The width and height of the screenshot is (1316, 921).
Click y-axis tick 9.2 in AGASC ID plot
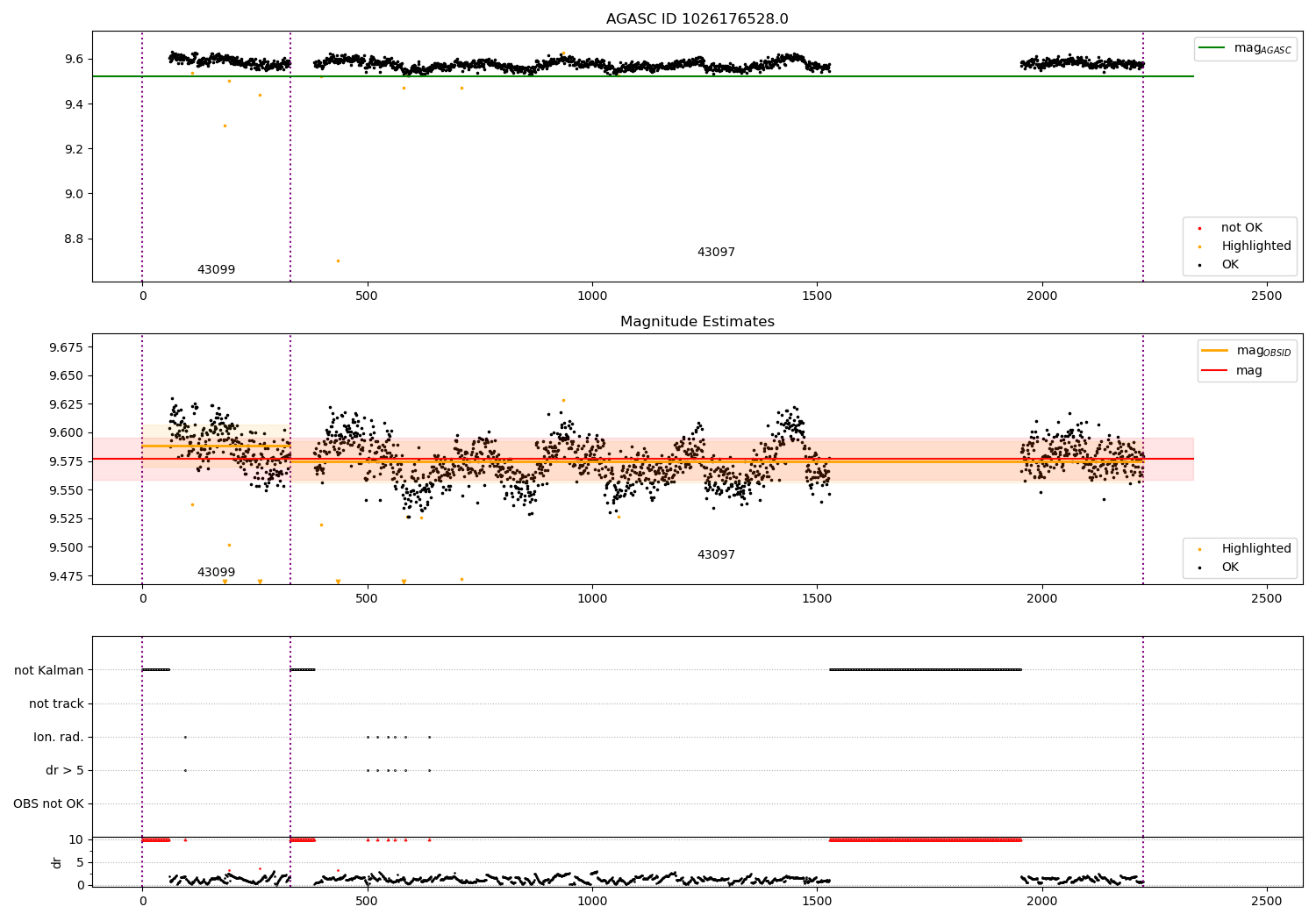(74, 149)
